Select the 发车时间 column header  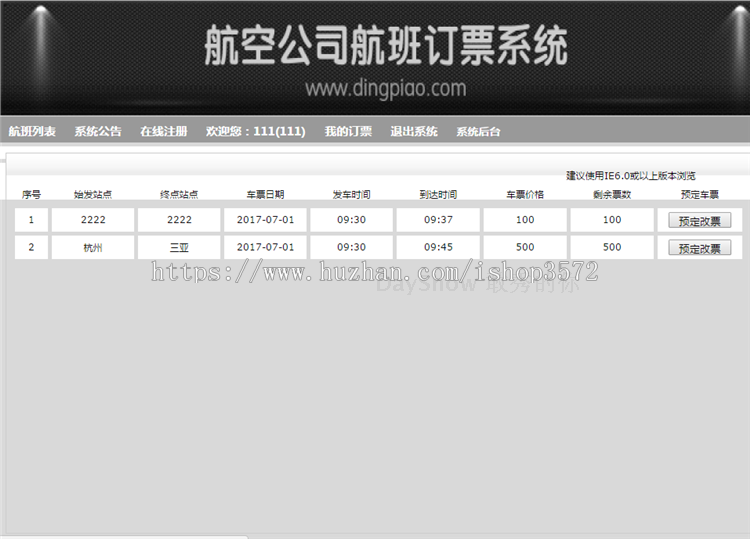click(x=352, y=194)
